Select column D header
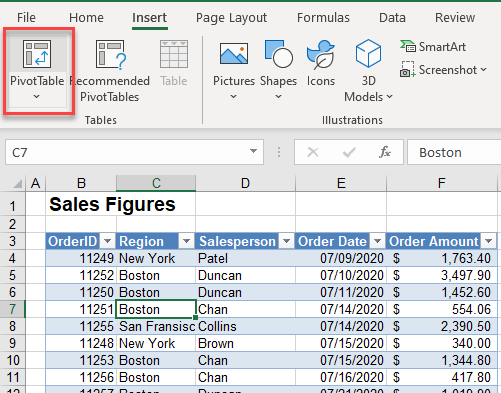Viewport: 501px width, 393px height. tap(245, 183)
